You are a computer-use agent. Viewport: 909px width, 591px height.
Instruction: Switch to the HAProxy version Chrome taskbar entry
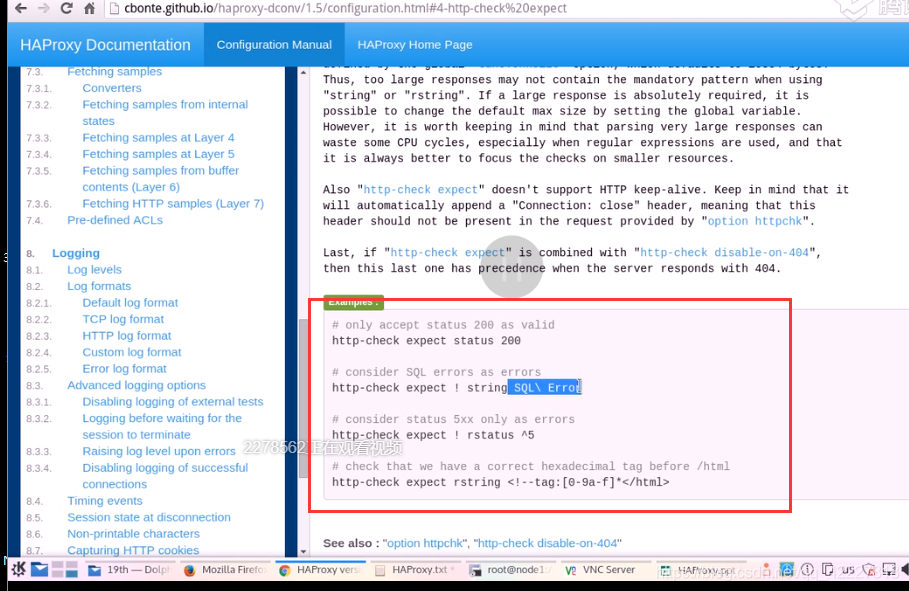pyautogui.click(x=319, y=570)
